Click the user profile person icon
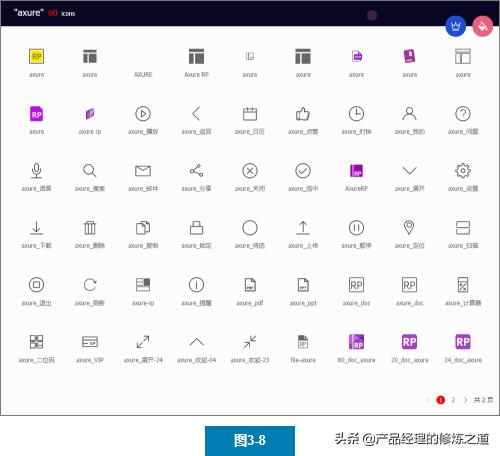Viewport: 500px width, 456px height. 410,114
